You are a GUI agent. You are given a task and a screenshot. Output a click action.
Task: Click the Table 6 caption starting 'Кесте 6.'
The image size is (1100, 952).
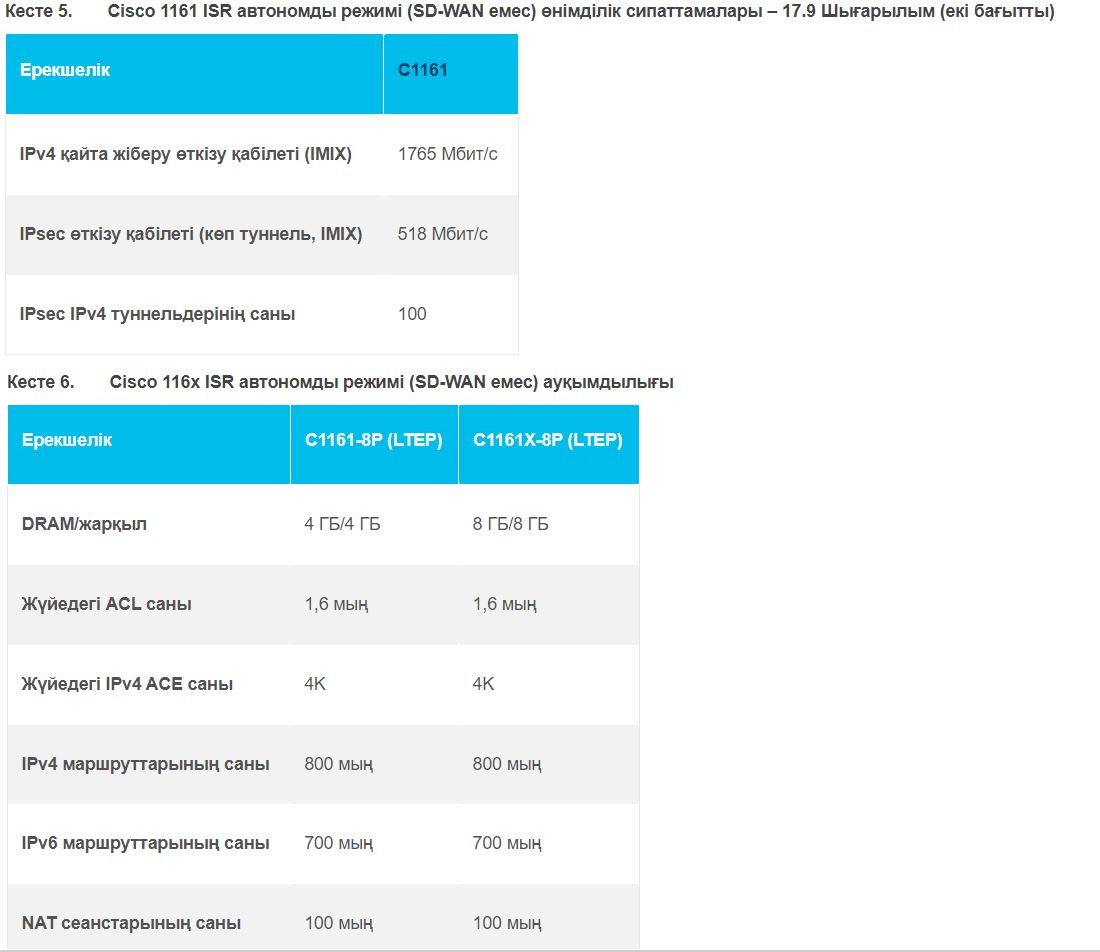click(x=340, y=382)
